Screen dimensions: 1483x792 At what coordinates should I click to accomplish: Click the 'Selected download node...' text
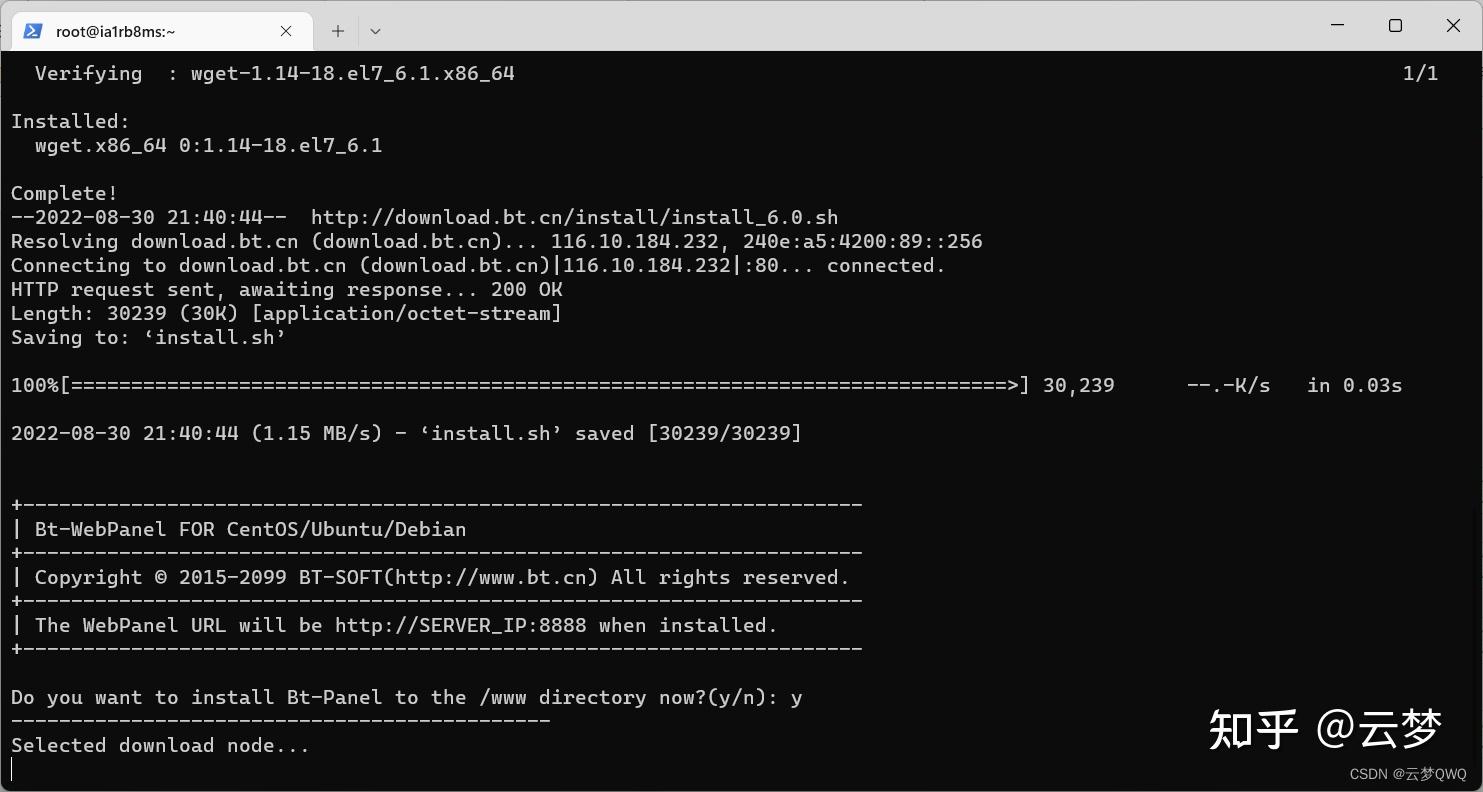pyautogui.click(x=160, y=745)
